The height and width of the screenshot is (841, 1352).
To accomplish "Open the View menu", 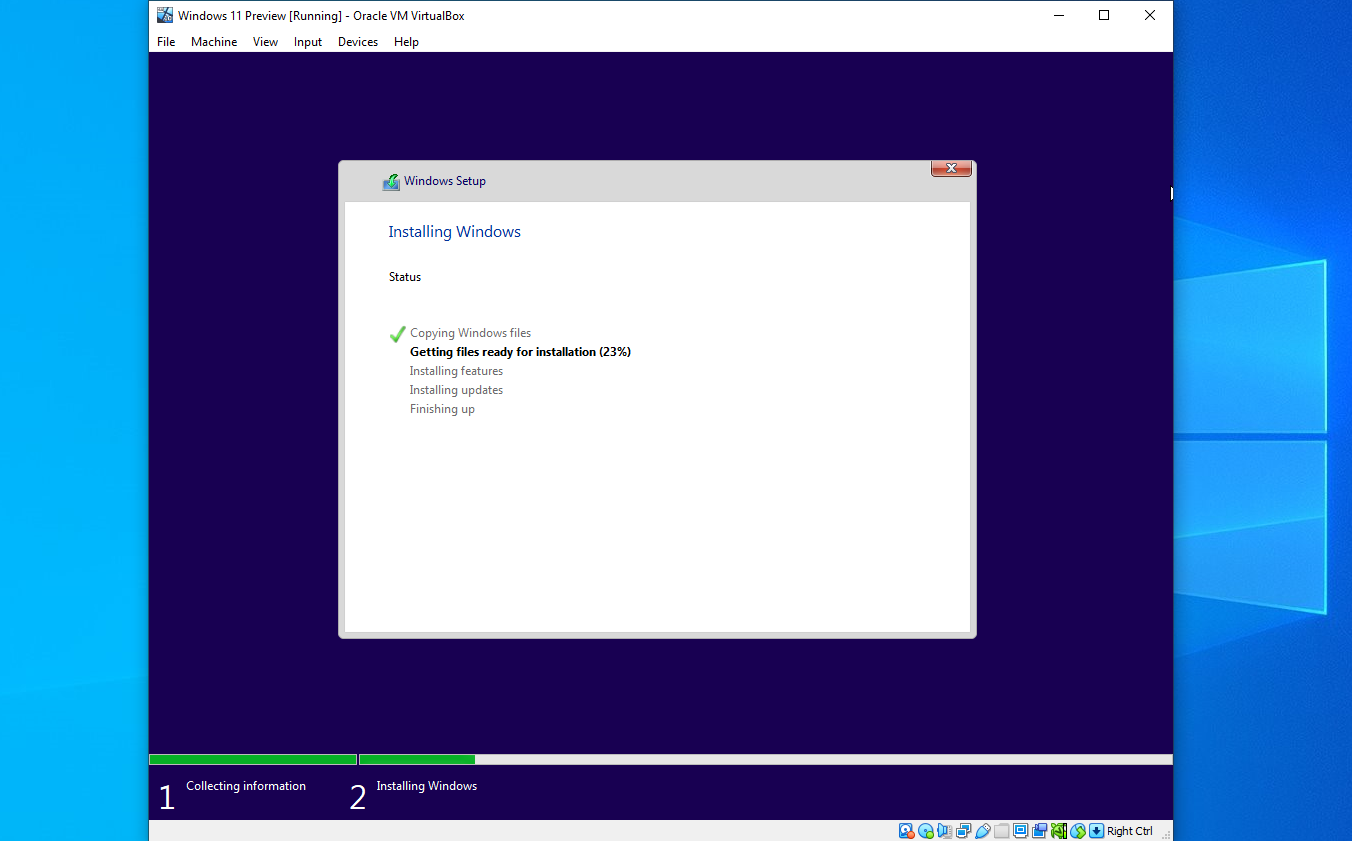I will (x=265, y=42).
